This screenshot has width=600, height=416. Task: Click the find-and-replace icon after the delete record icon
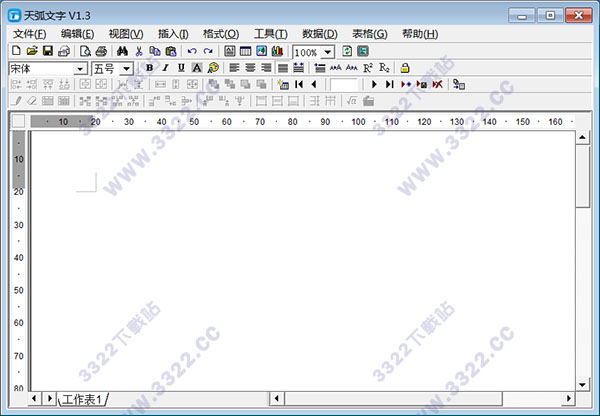(x=459, y=84)
